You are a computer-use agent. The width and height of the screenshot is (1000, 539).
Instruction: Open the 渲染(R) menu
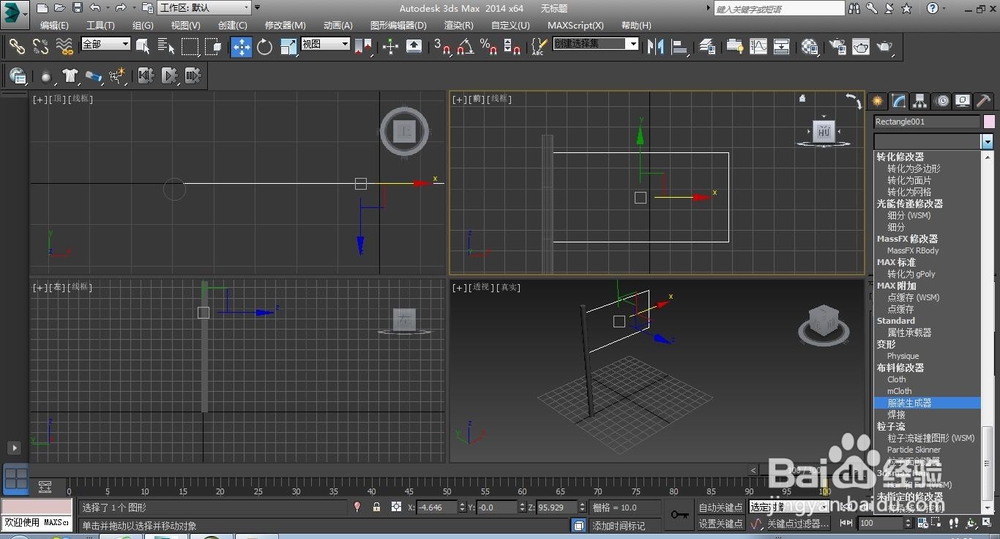[x=459, y=25]
